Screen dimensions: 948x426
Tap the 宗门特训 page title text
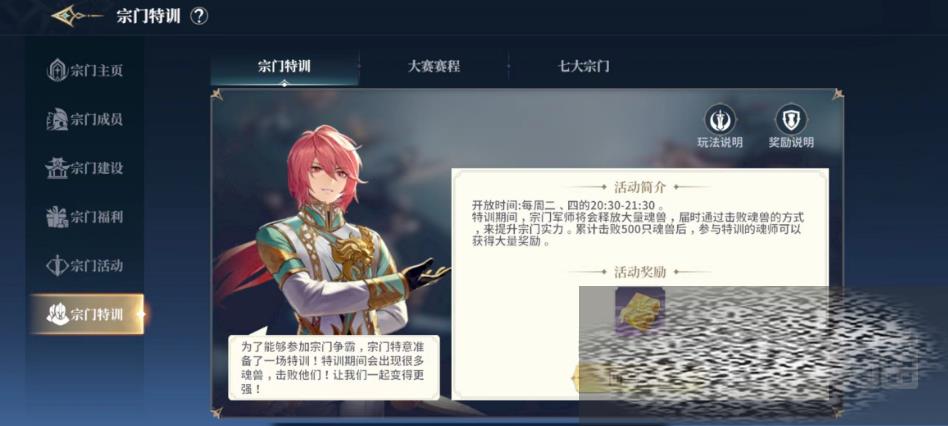click(149, 16)
